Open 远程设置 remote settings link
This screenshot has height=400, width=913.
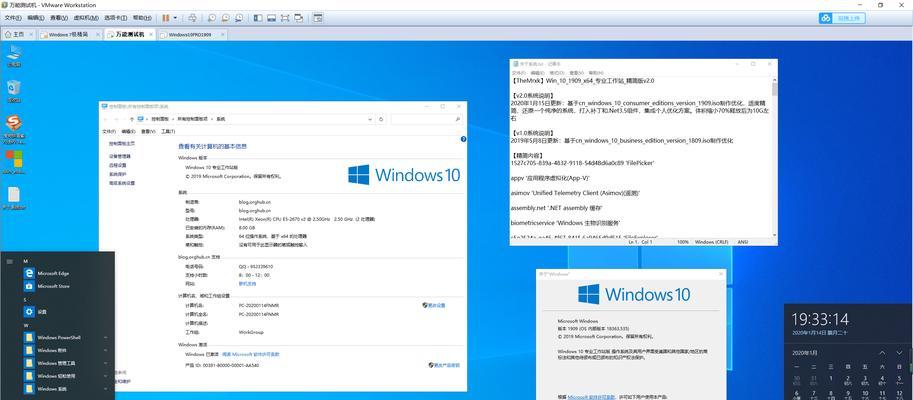[x=118, y=165]
